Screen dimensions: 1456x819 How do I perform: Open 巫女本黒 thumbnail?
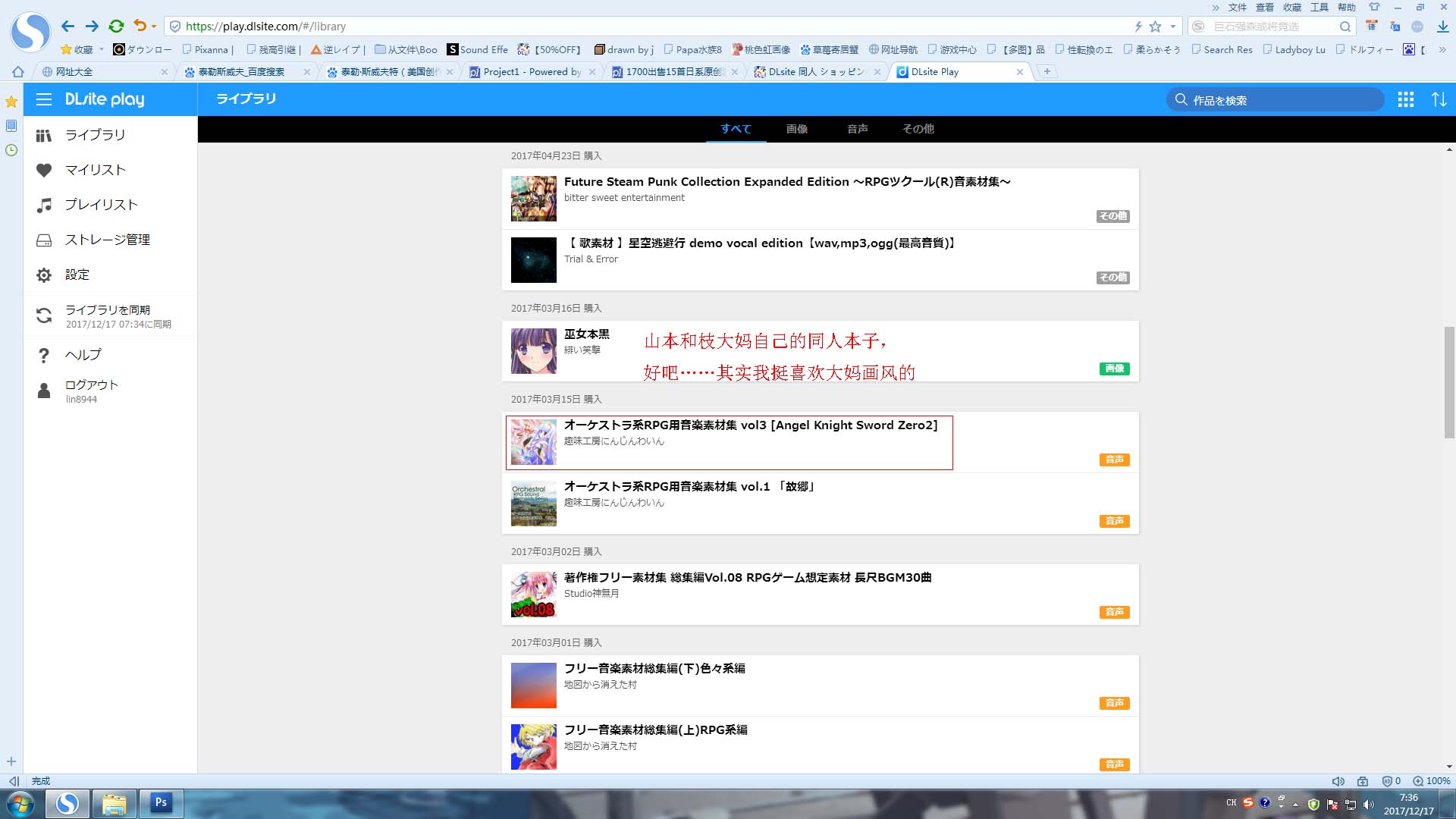(x=534, y=351)
